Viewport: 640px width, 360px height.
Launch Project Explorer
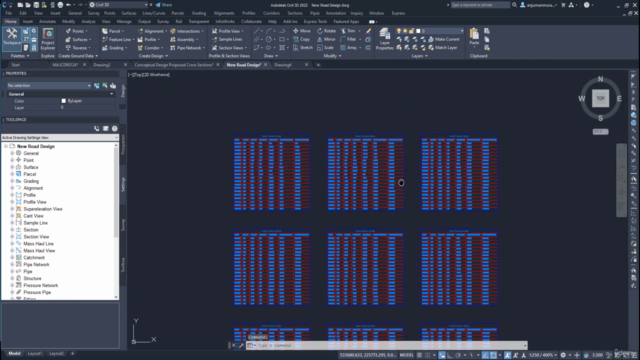coord(48,39)
